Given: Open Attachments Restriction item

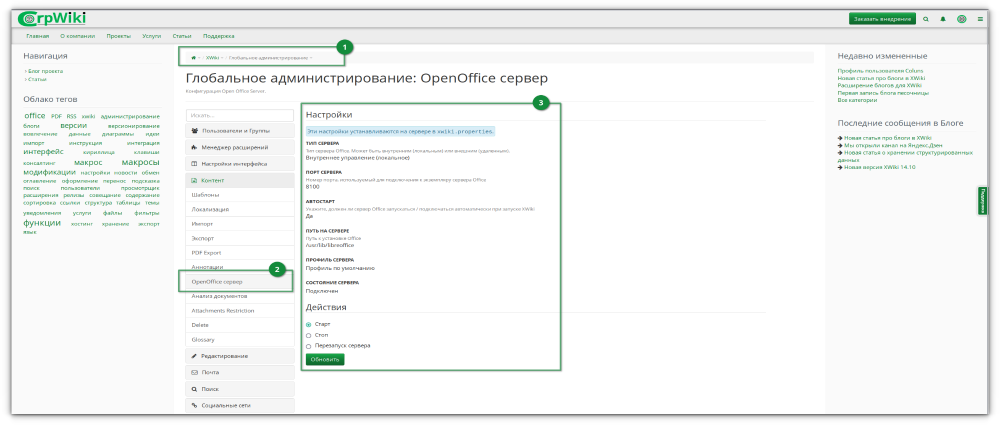Looking at the screenshot, I should (x=240, y=311).
